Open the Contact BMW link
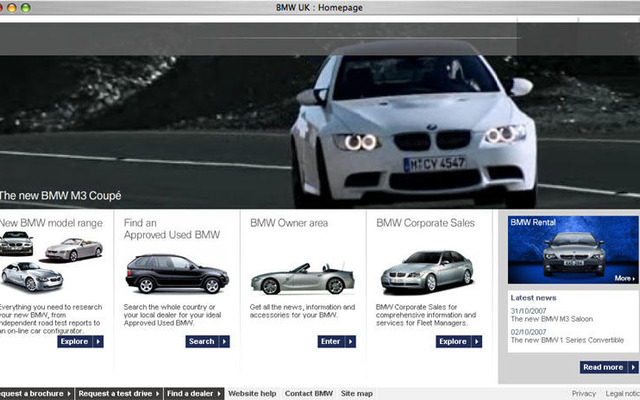The image size is (640, 400). (309, 393)
